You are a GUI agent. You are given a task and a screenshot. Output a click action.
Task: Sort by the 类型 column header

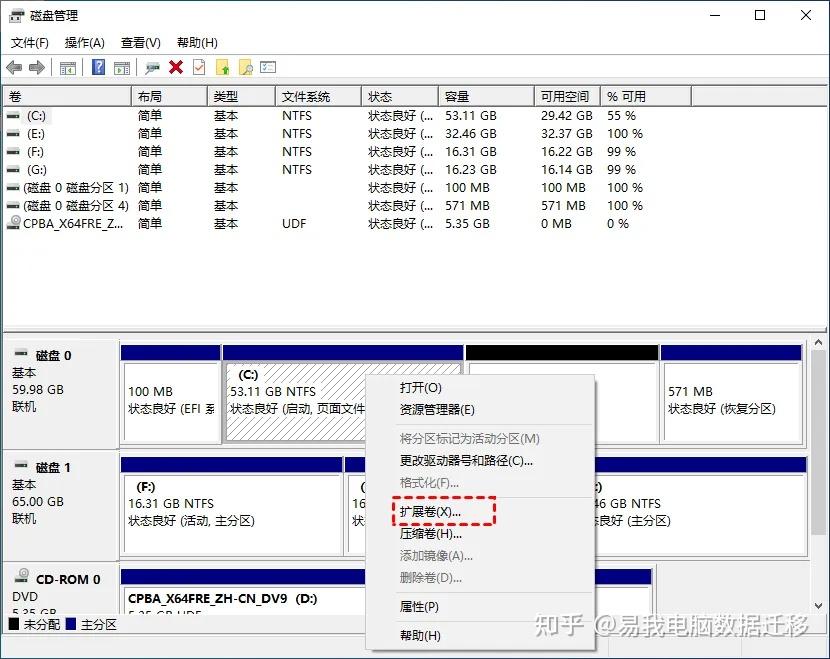click(241, 96)
